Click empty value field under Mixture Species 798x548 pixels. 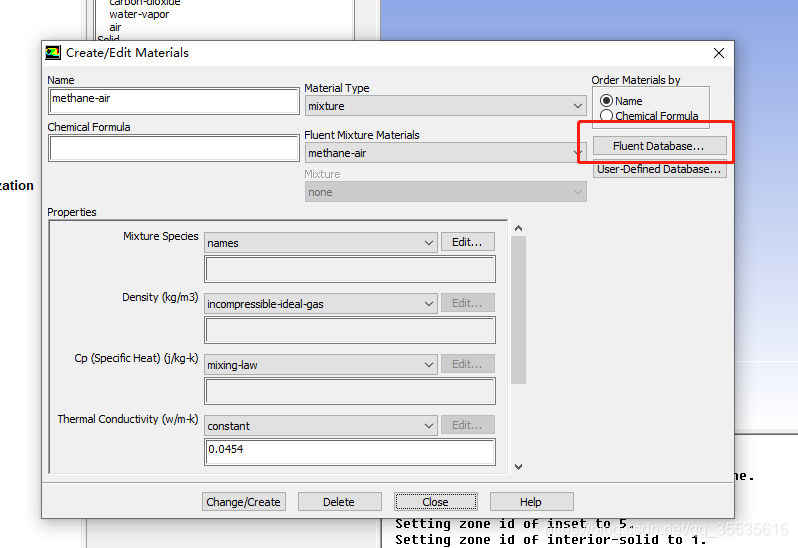[x=350, y=269]
